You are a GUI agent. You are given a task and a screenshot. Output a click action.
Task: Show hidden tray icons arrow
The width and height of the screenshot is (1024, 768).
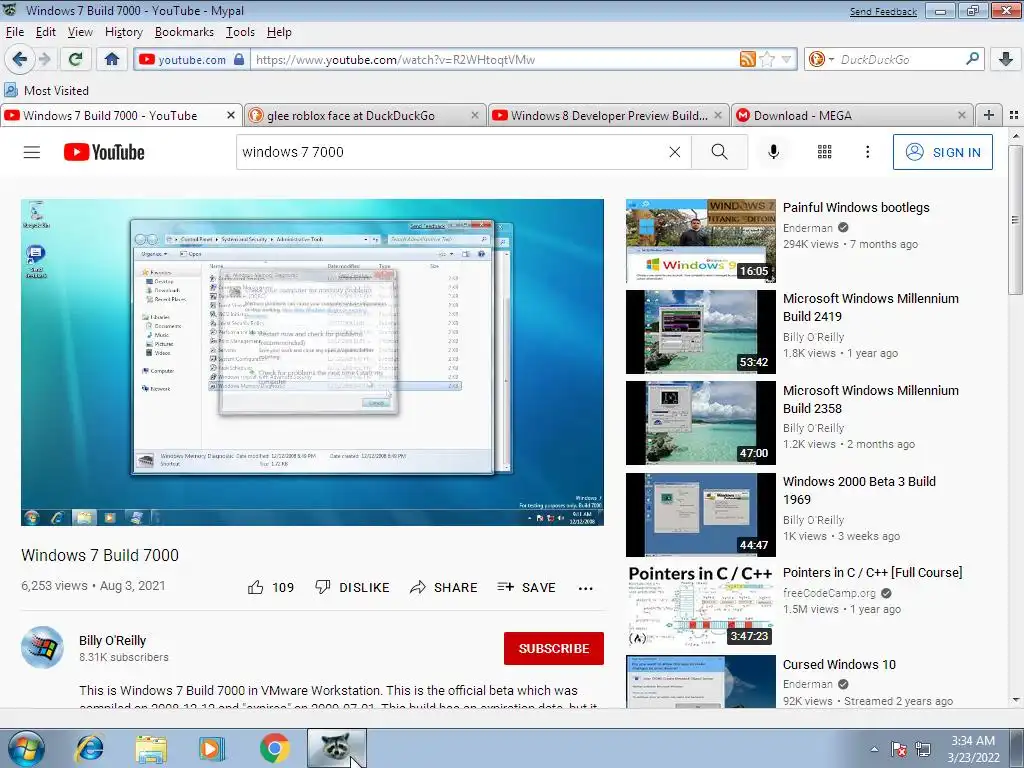874,749
